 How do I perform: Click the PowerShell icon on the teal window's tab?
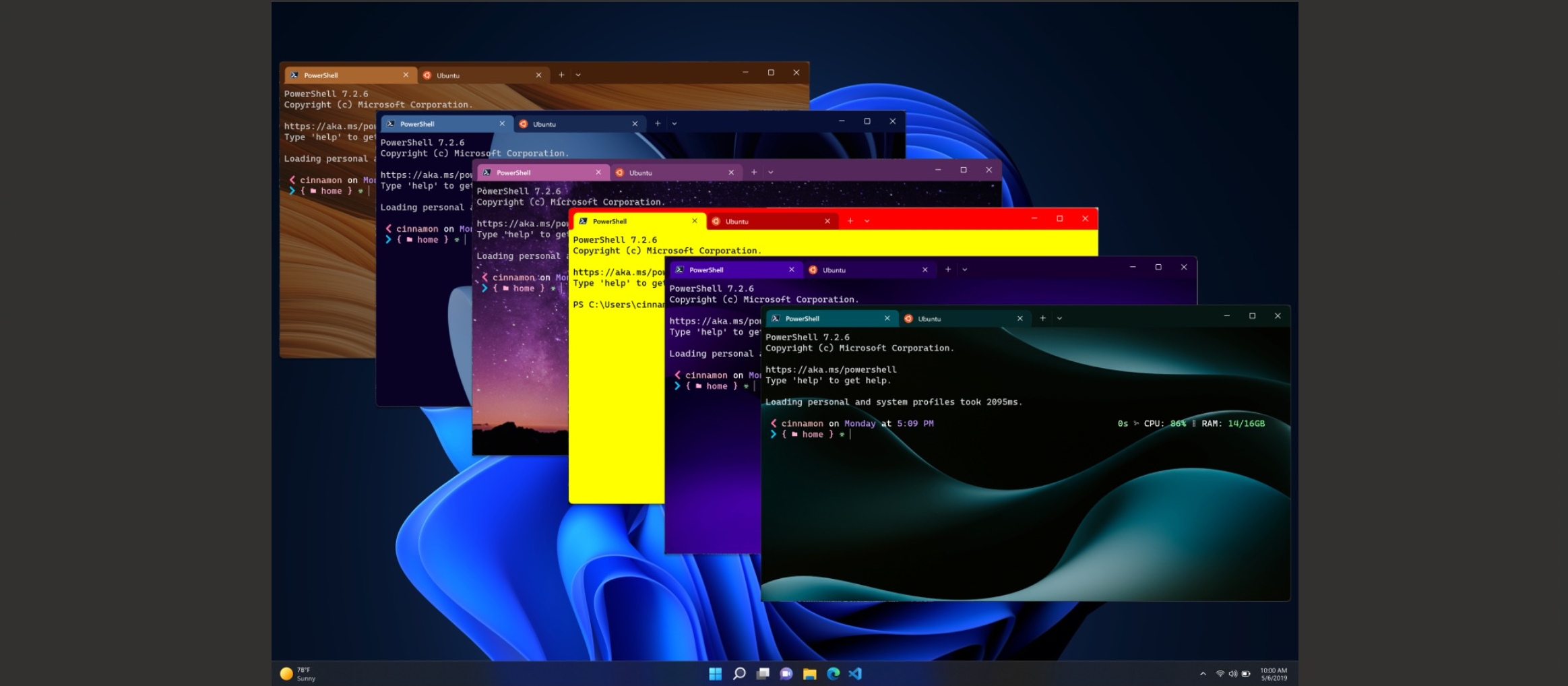click(x=776, y=318)
